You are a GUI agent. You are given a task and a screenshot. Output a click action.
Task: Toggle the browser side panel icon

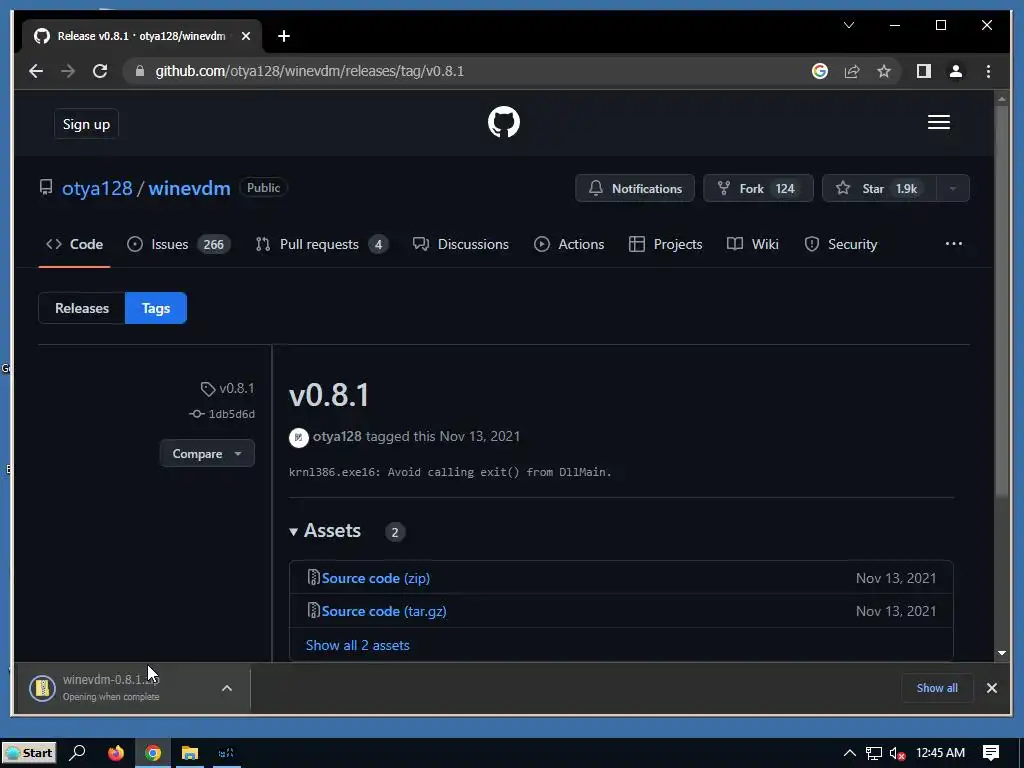click(x=923, y=71)
